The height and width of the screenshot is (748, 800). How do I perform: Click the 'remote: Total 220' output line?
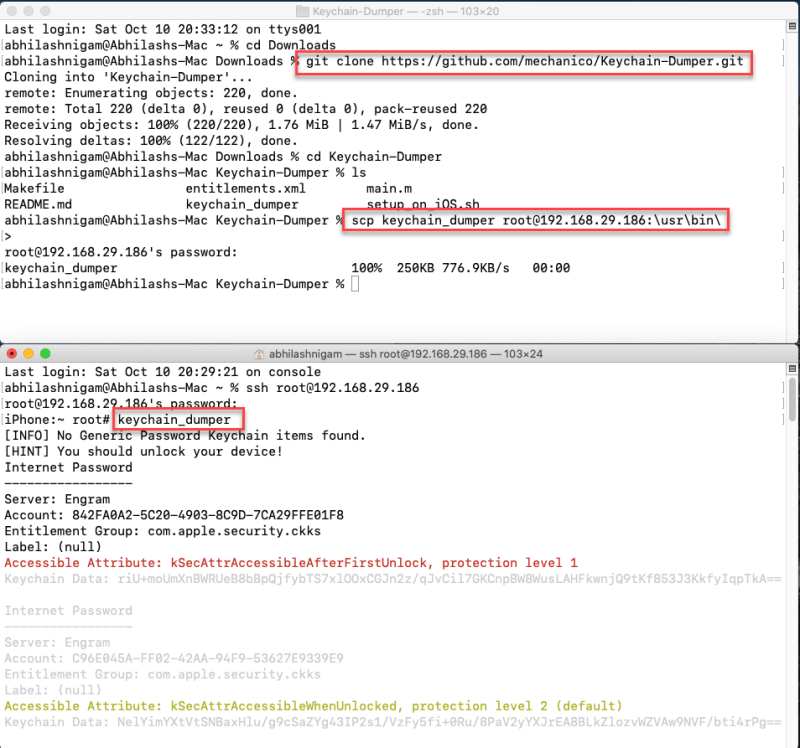245,109
